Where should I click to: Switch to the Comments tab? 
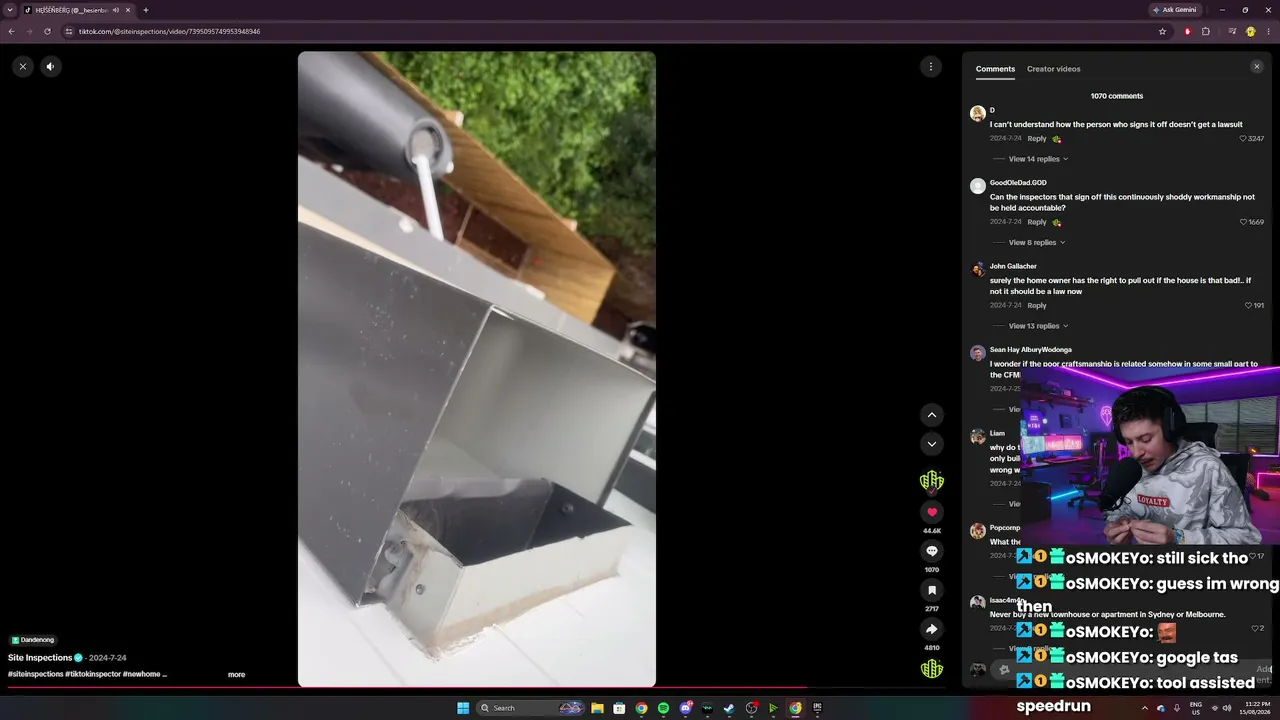(995, 69)
